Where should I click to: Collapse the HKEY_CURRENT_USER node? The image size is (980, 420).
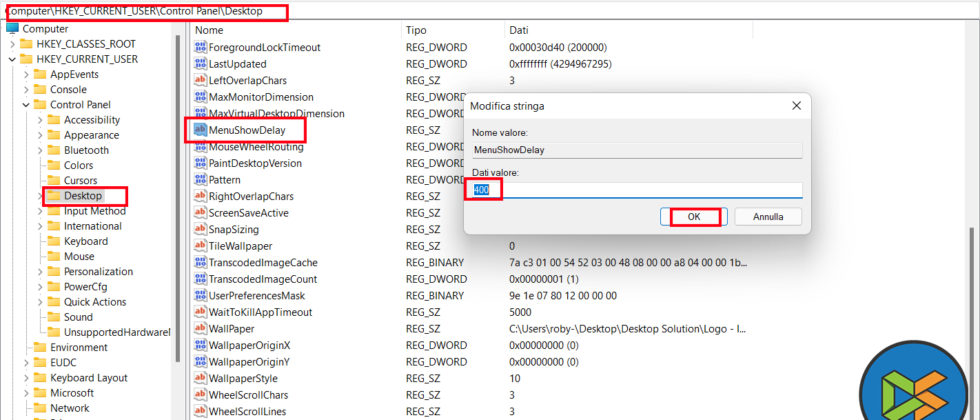[x=12, y=59]
